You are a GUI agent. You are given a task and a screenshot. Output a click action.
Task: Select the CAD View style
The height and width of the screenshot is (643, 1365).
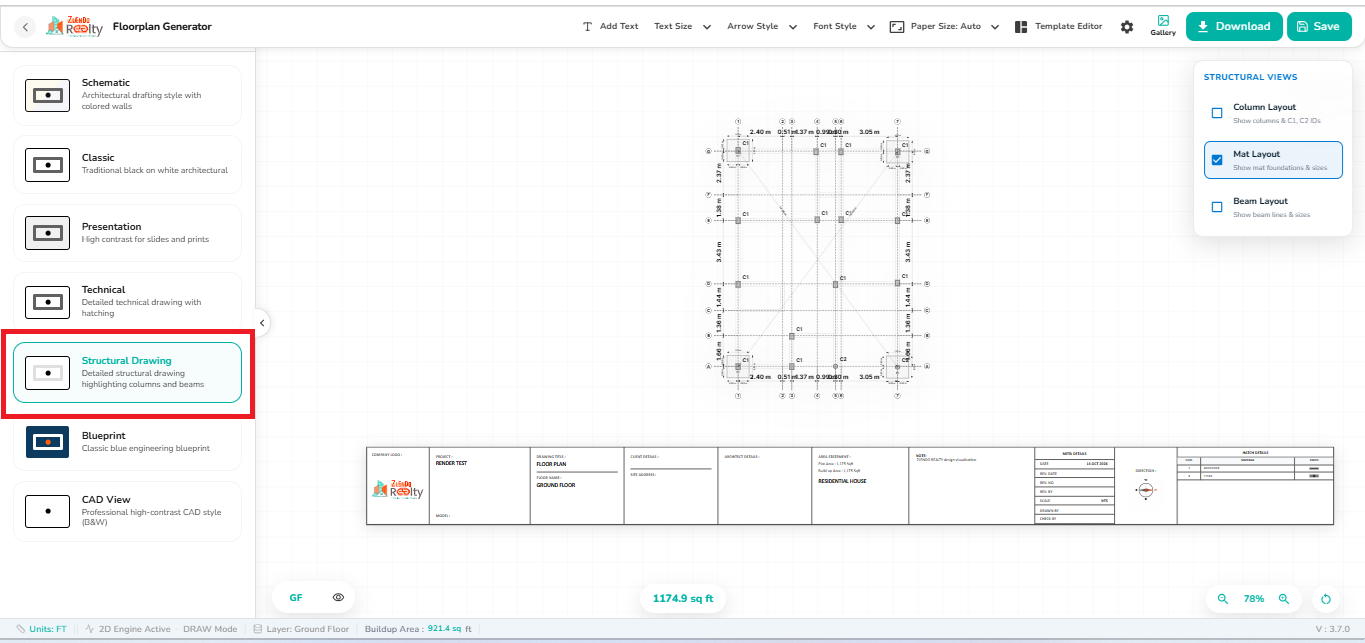click(x=127, y=511)
